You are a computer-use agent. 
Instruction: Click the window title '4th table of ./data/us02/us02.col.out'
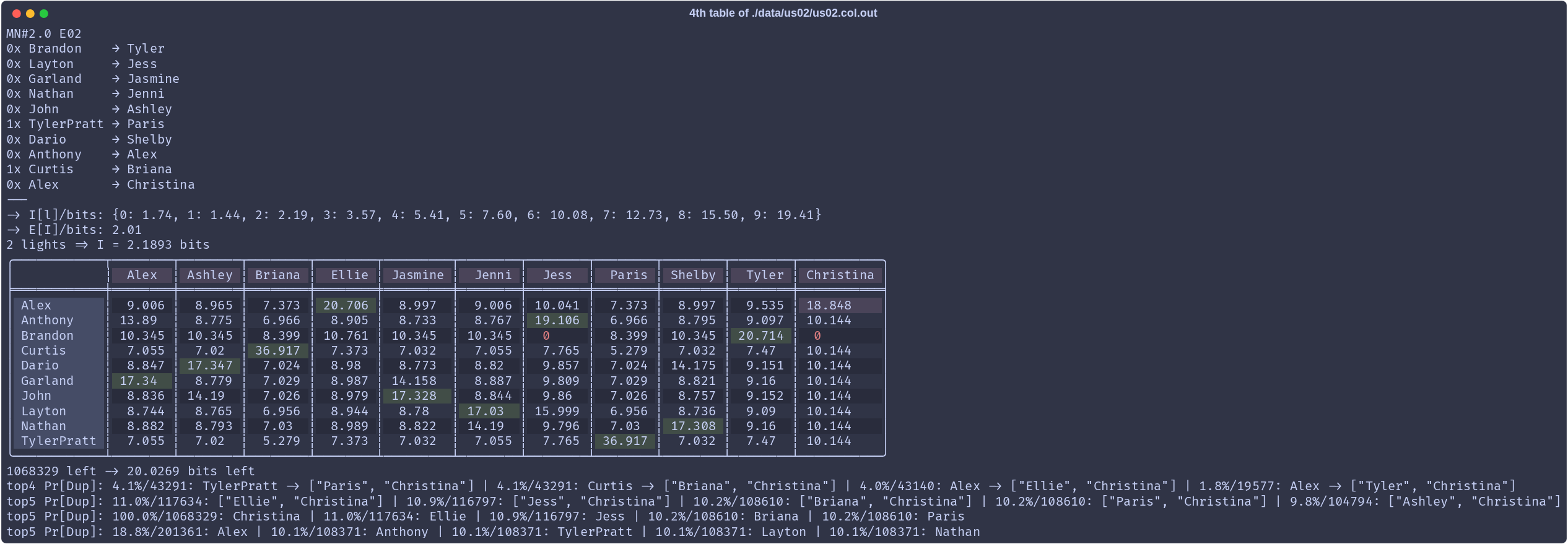[783, 13]
